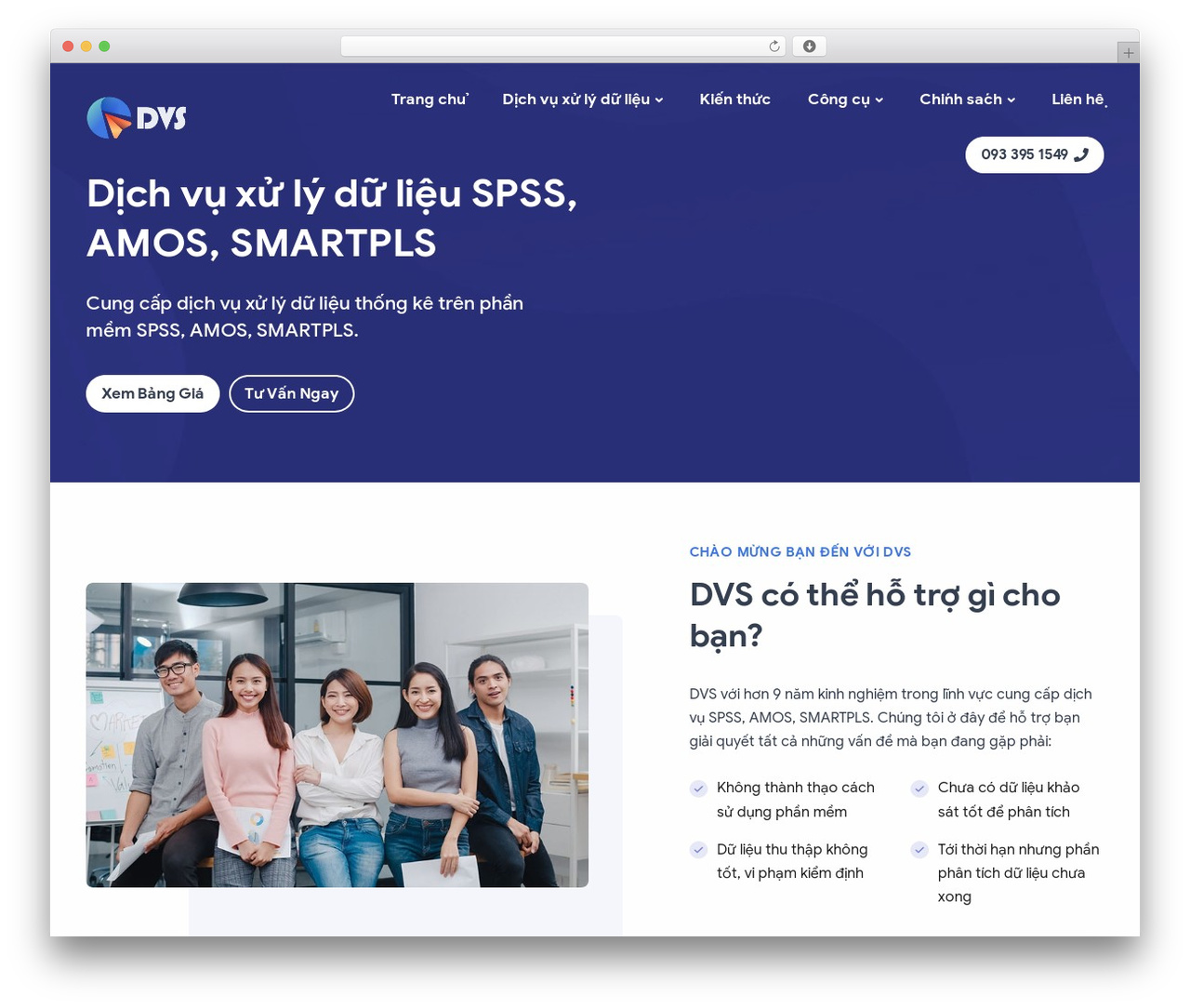Viewport: 1190px width, 1008px height.
Task: Open the "Liên hệ" menu item
Action: [x=1078, y=99]
